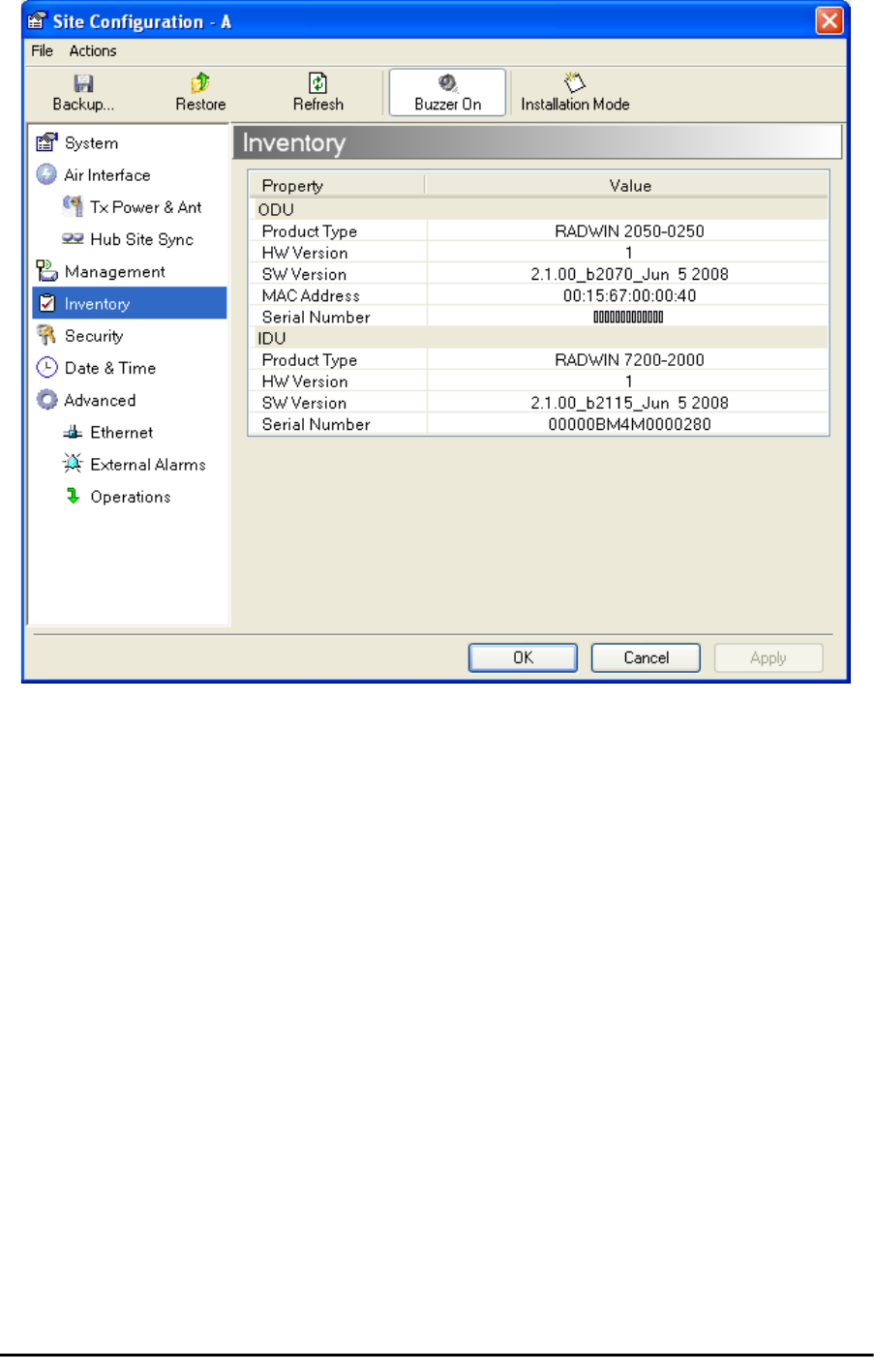The image size is (874, 1372).
Task: Click the window title bar icon
Action: [38, 21]
